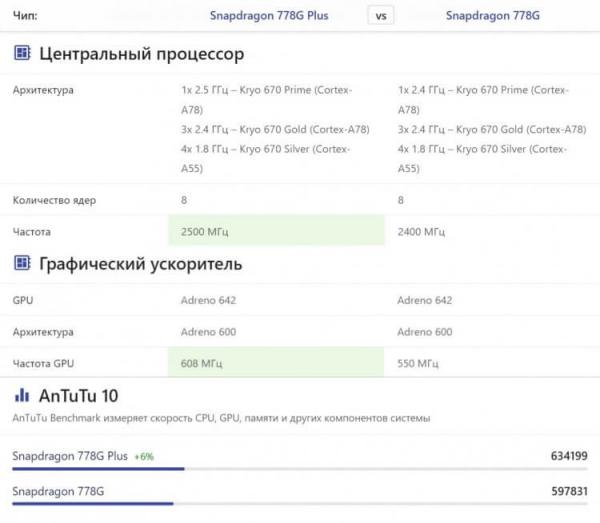Select the Центральный процессор heading
The height and width of the screenshot is (523, 600).
pyautogui.click(x=142, y=54)
